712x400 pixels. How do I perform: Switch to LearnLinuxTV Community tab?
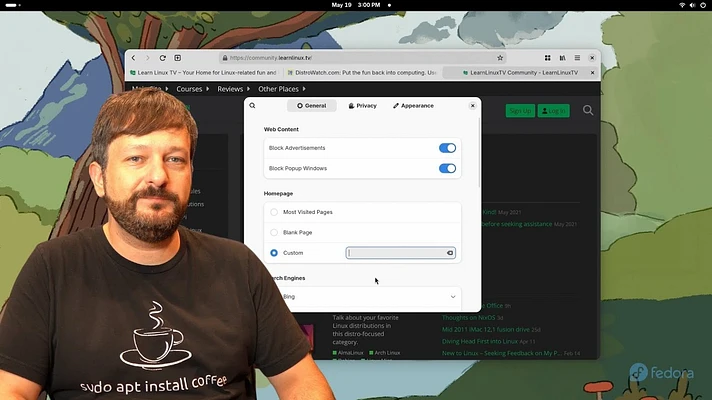pos(520,73)
